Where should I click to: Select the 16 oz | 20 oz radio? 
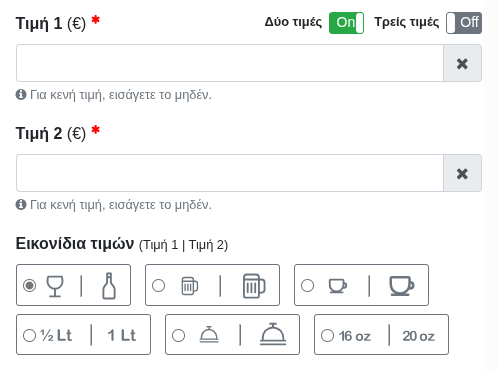pos(327,335)
